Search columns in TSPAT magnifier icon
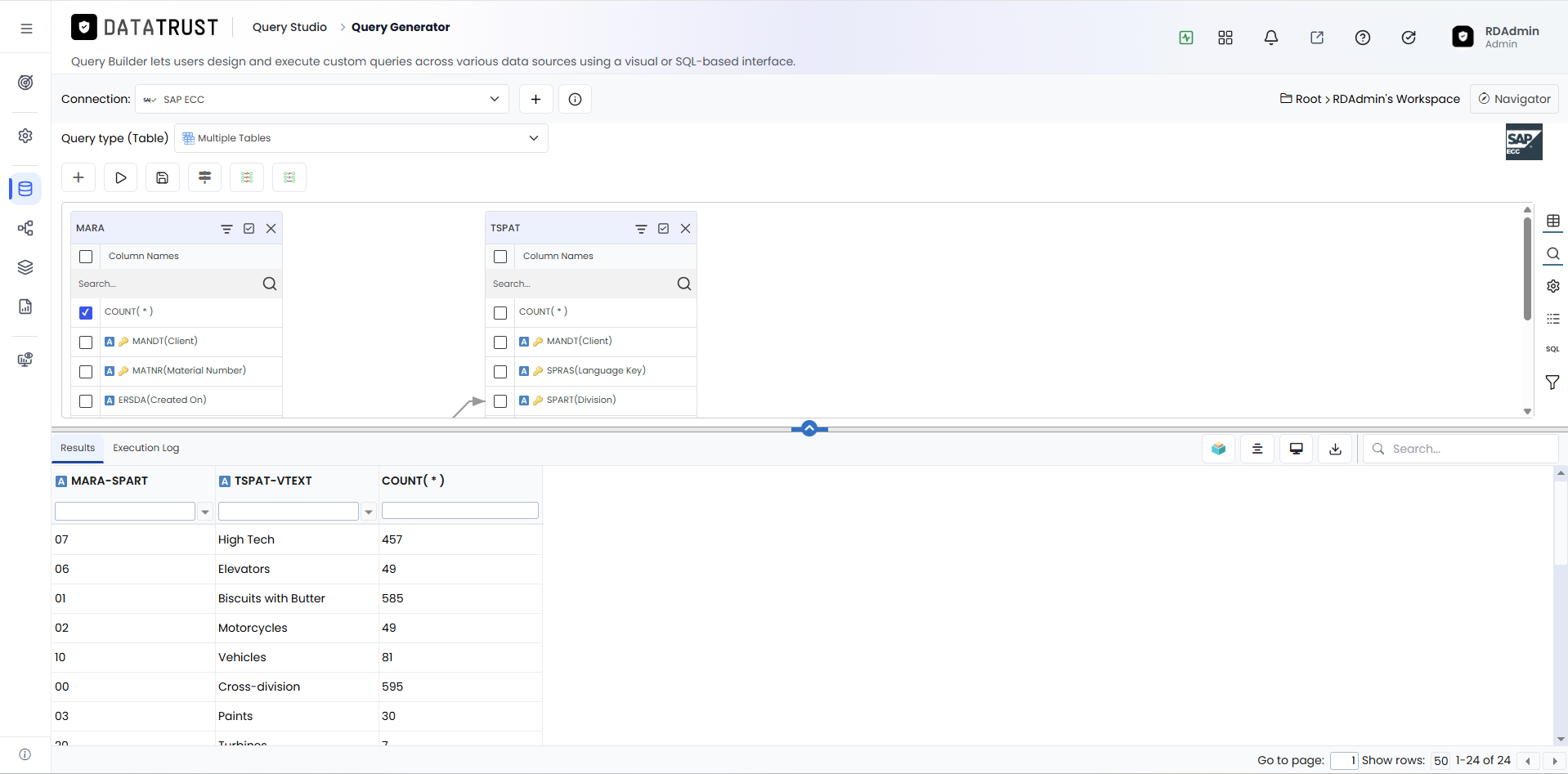This screenshot has height=774, width=1568. 684,284
